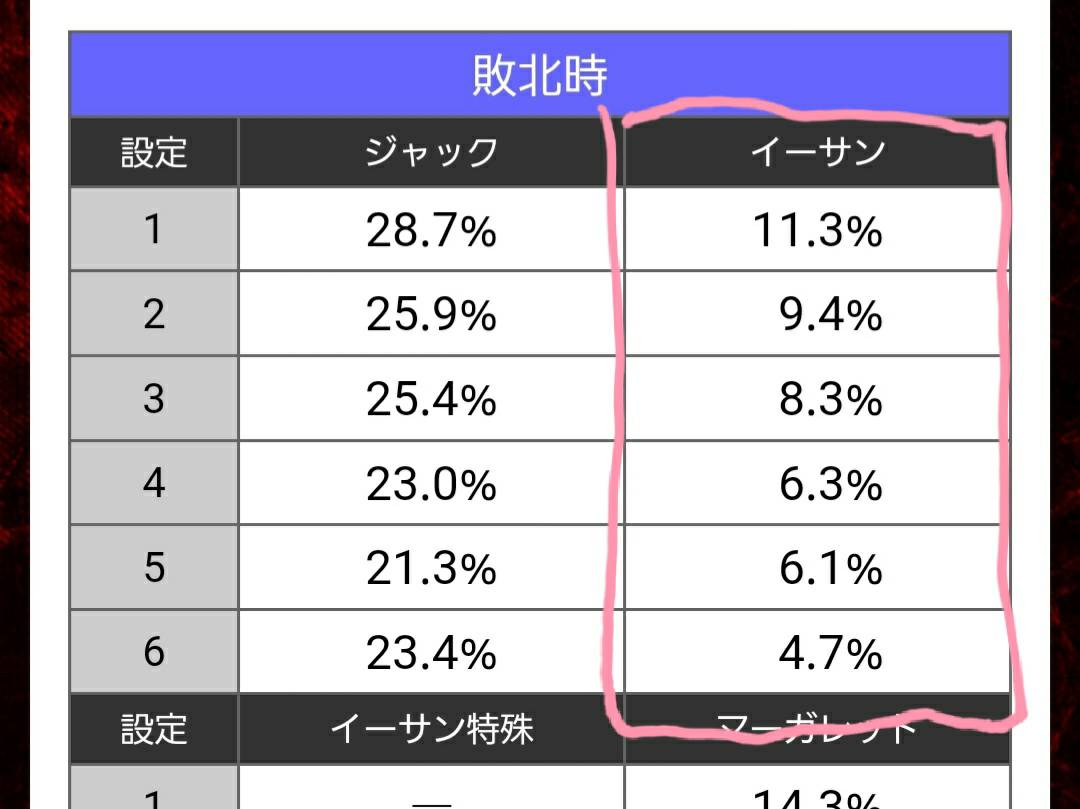Click the イーサン特殊 column header
The image size is (1080, 809).
point(431,728)
